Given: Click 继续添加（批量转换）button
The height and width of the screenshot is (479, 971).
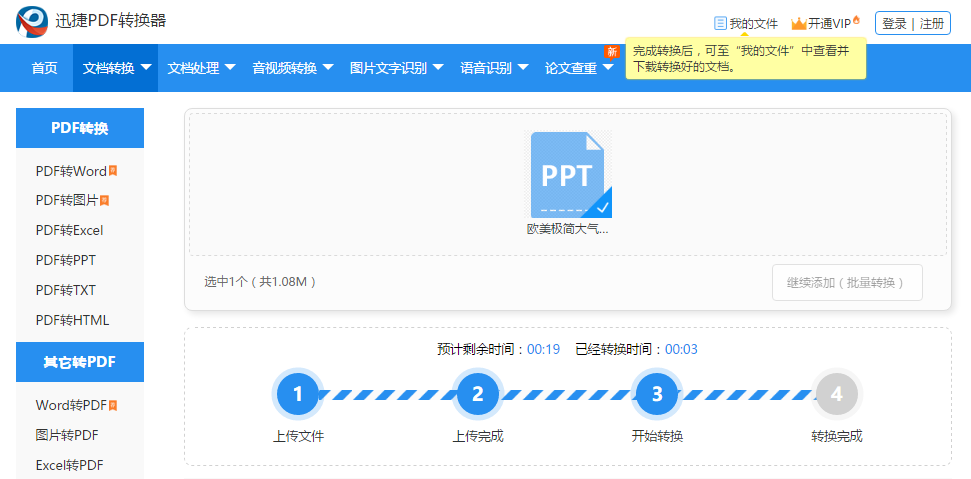Looking at the screenshot, I should click(847, 283).
